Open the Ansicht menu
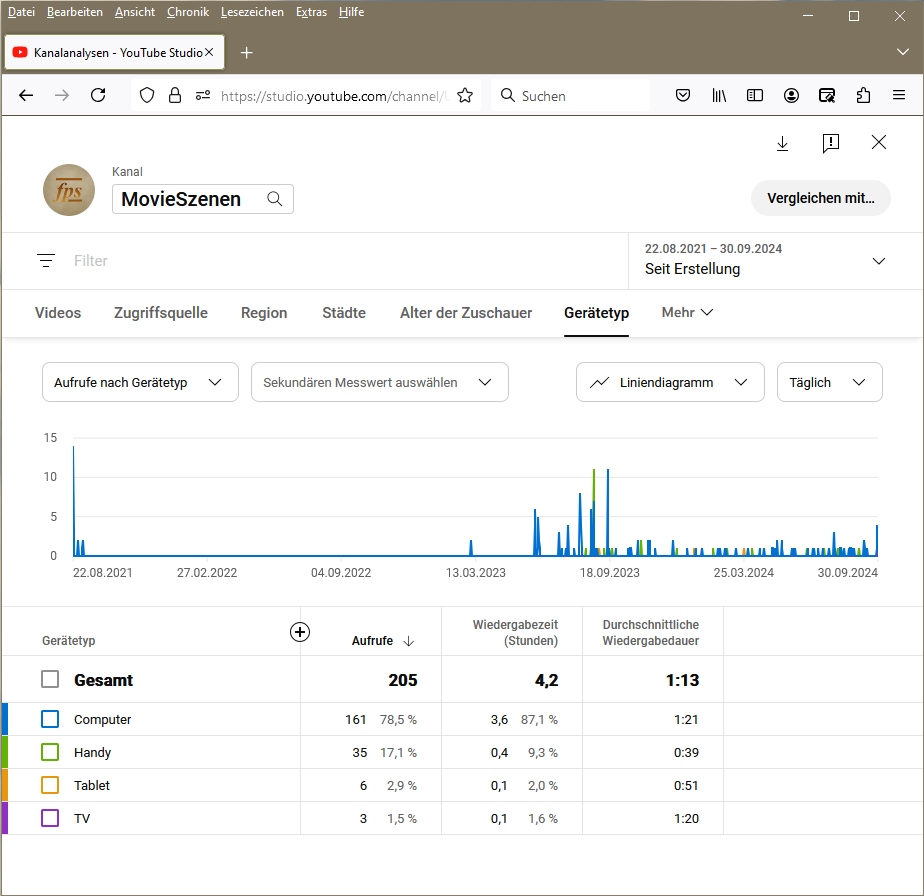 (x=135, y=12)
